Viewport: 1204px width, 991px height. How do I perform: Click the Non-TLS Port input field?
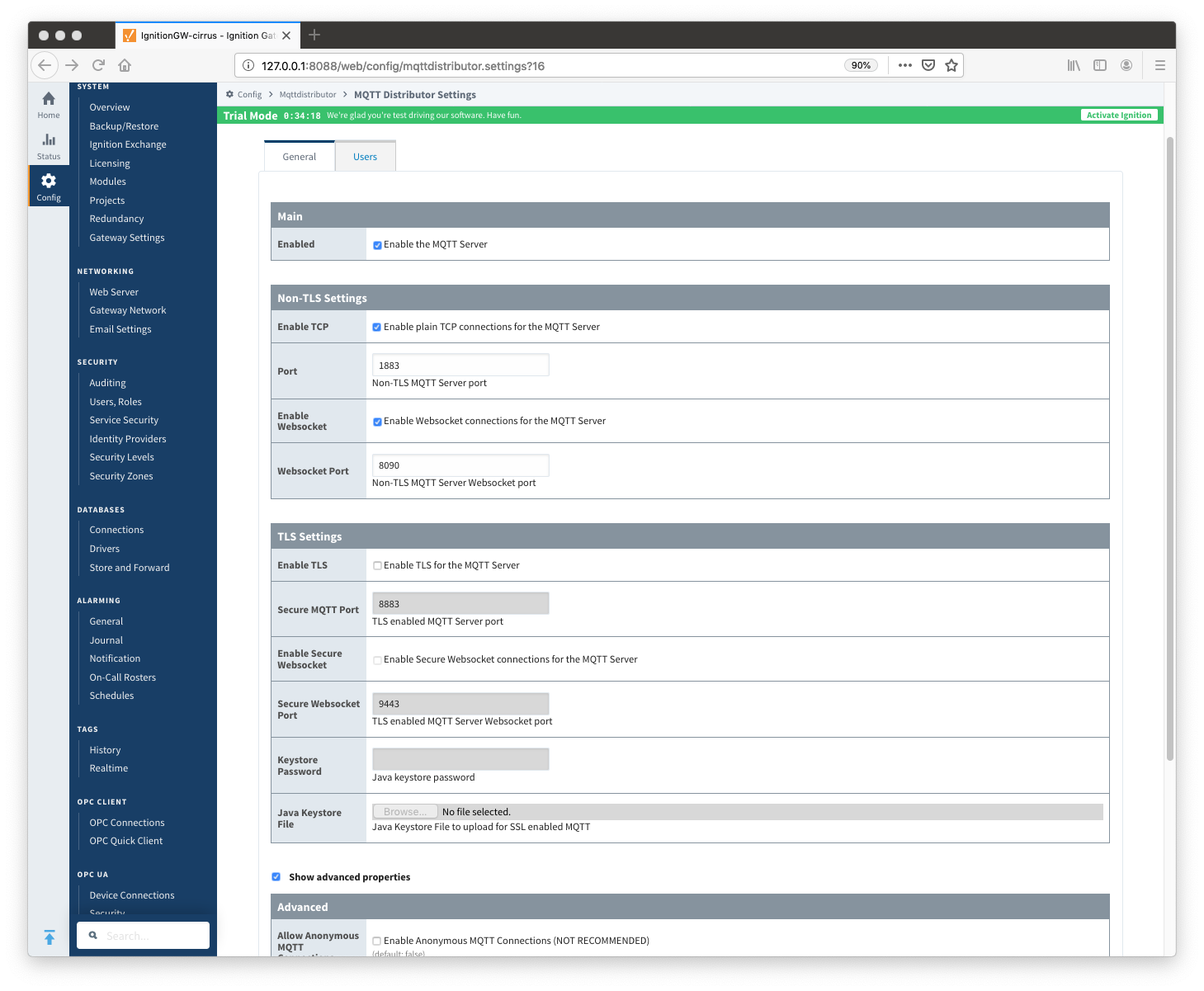point(460,365)
